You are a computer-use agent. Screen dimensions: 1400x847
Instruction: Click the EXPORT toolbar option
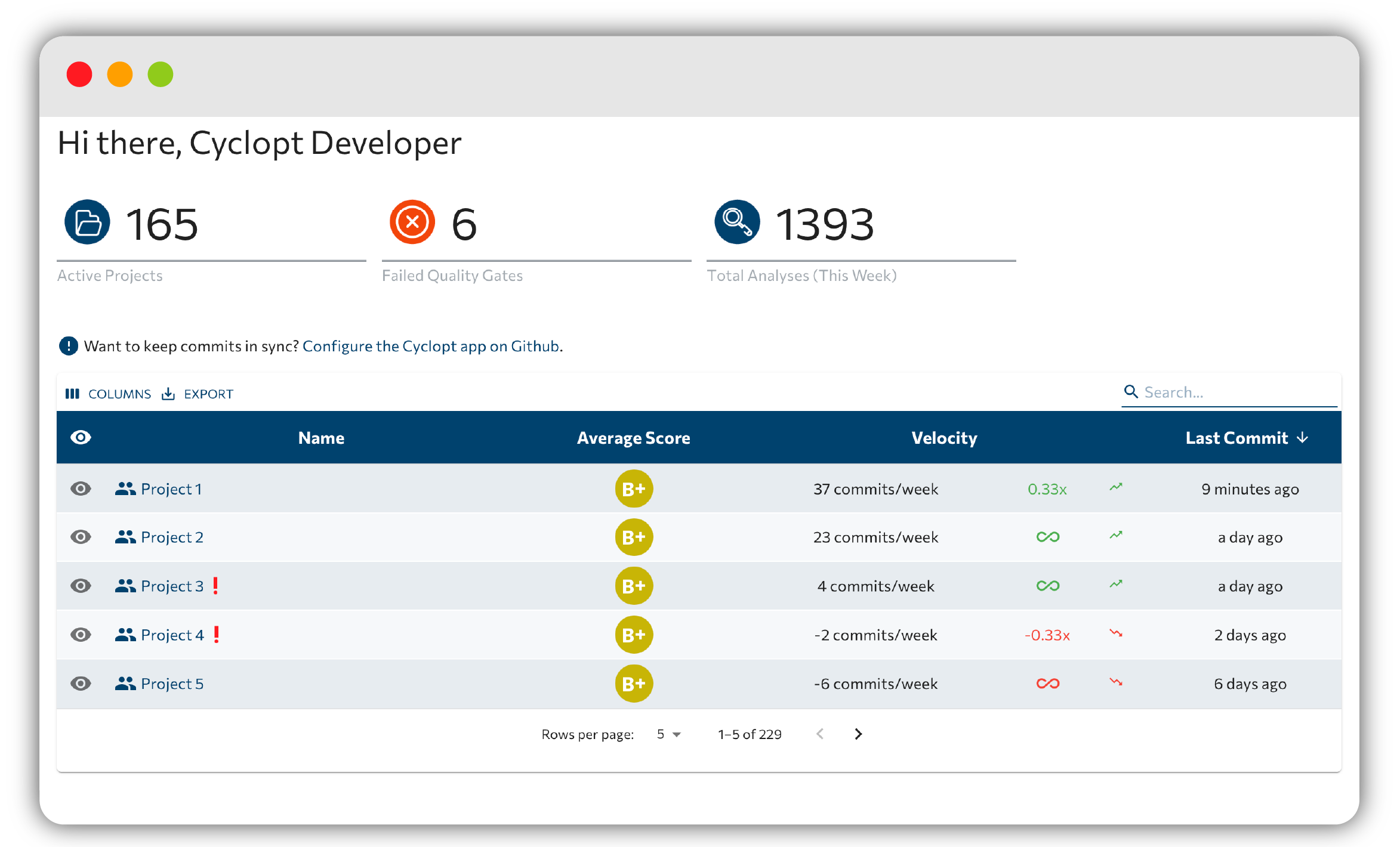tap(198, 394)
